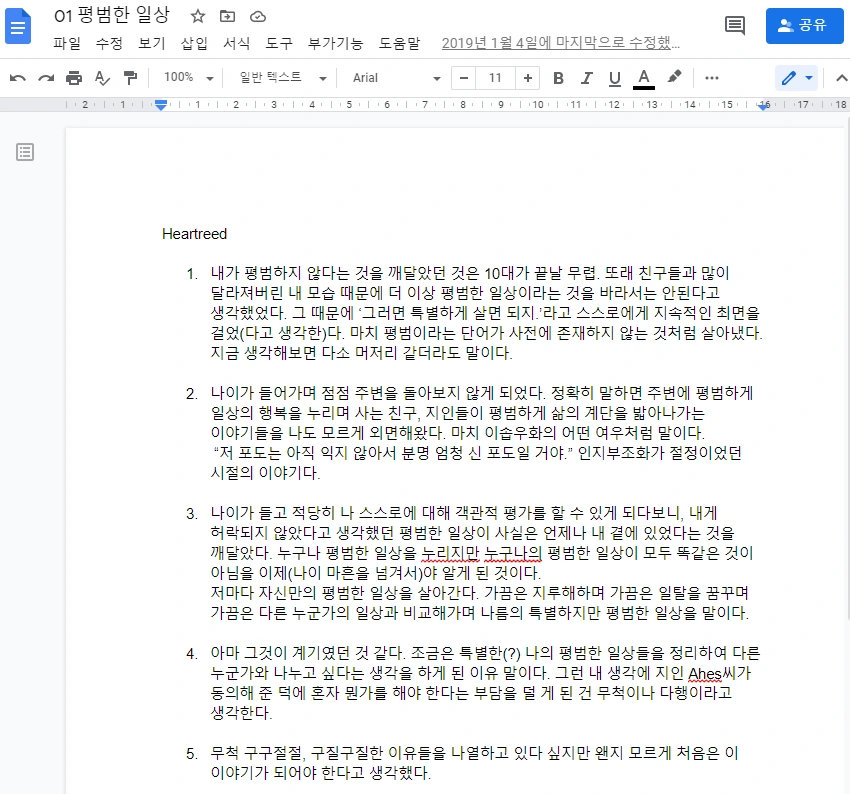Open the more toolbar options ellipsis
Image resolution: width=850 pixels, height=794 pixels.
pos(712,78)
